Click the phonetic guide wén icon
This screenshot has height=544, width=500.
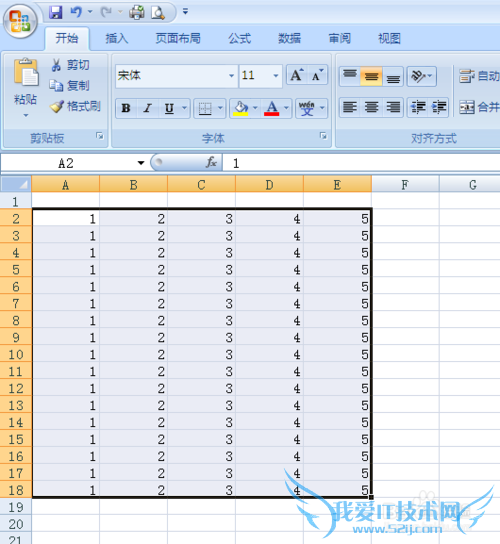pyautogui.click(x=307, y=108)
